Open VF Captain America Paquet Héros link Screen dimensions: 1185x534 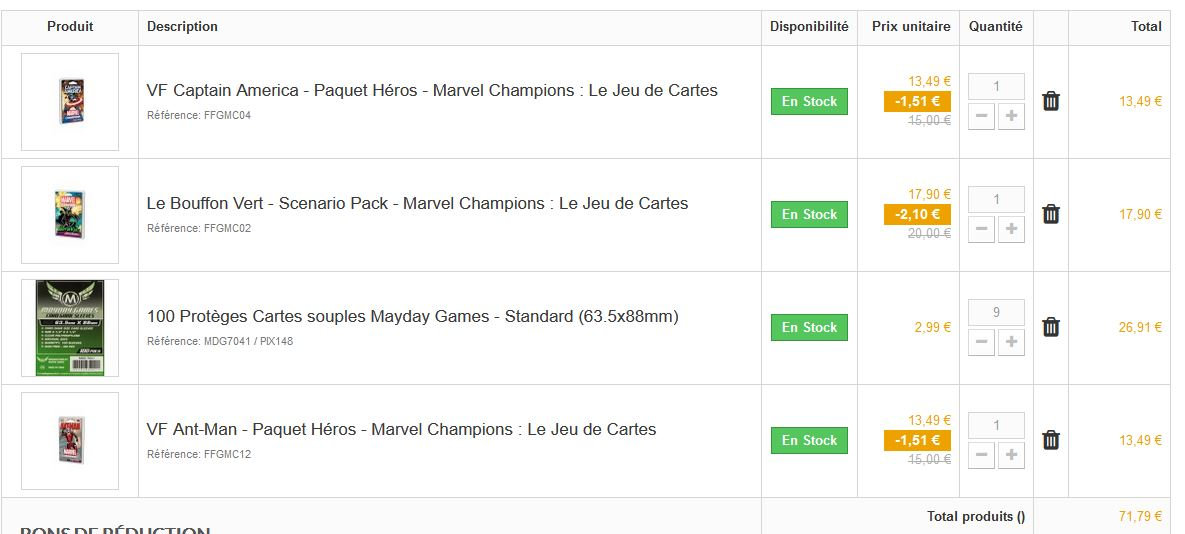click(432, 90)
